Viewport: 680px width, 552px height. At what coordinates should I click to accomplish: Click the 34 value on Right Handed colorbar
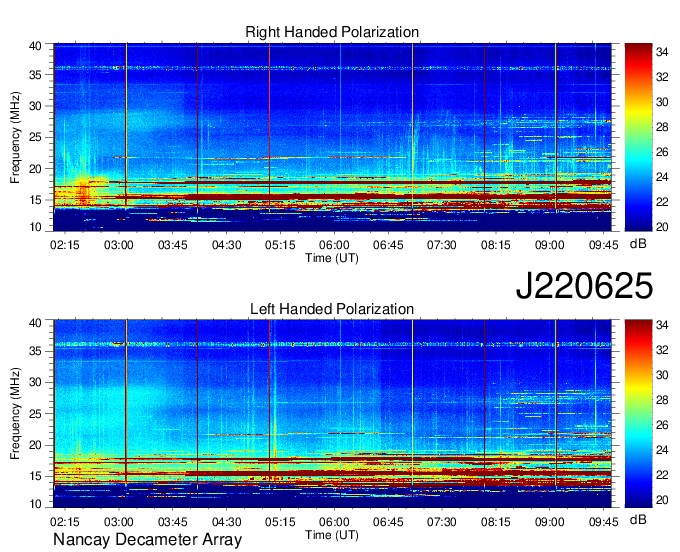click(662, 52)
